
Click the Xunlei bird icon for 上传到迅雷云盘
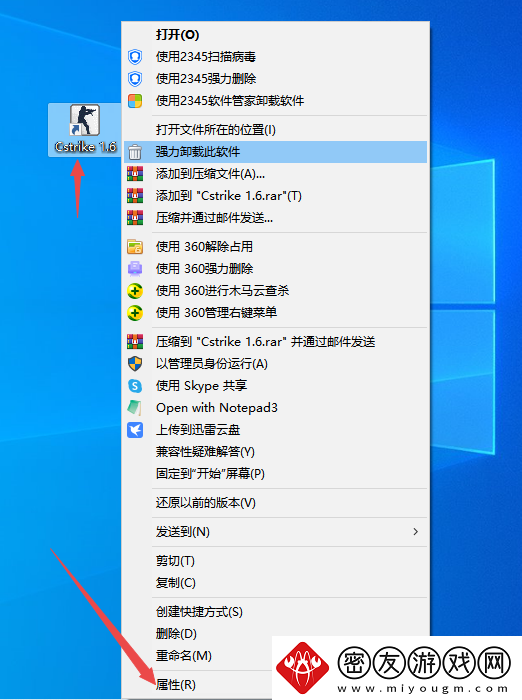pos(135,429)
